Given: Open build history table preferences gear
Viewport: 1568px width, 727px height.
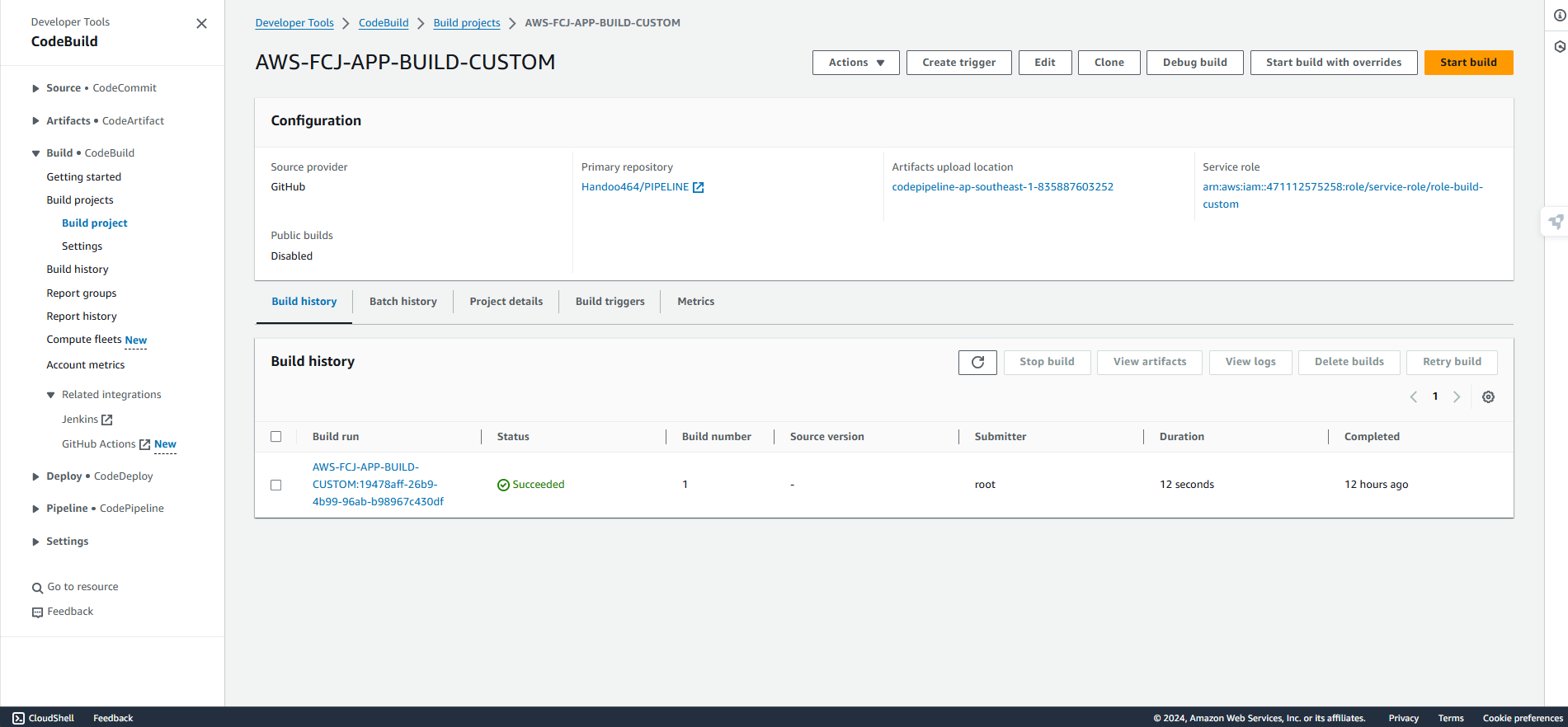Looking at the screenshot, I should point(1488,397).
